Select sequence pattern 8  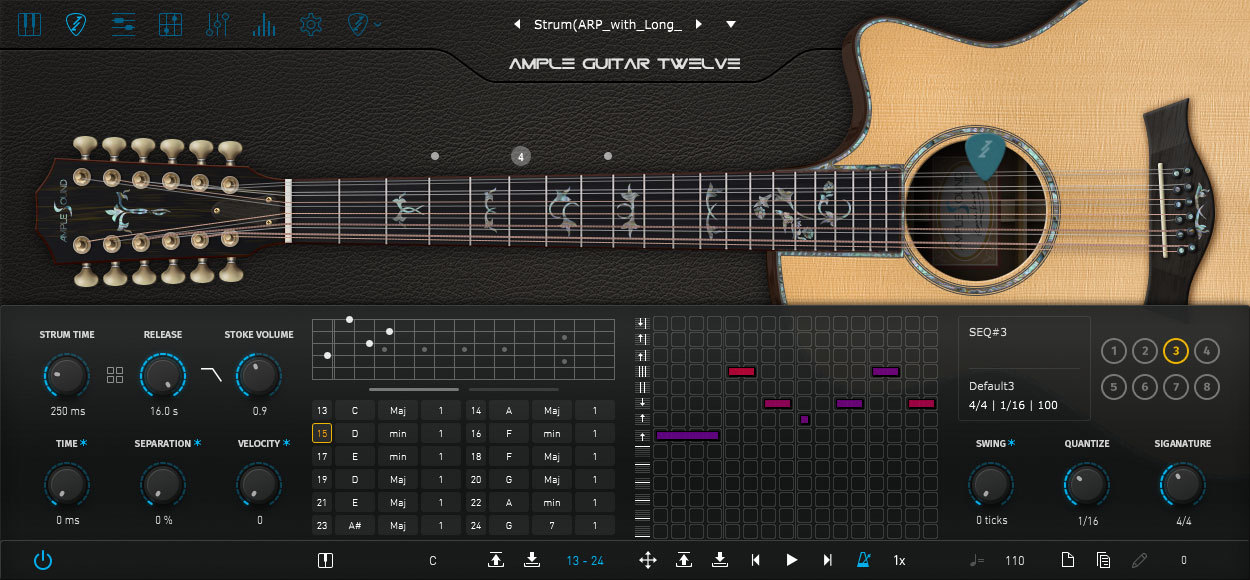coord(1207,386)
